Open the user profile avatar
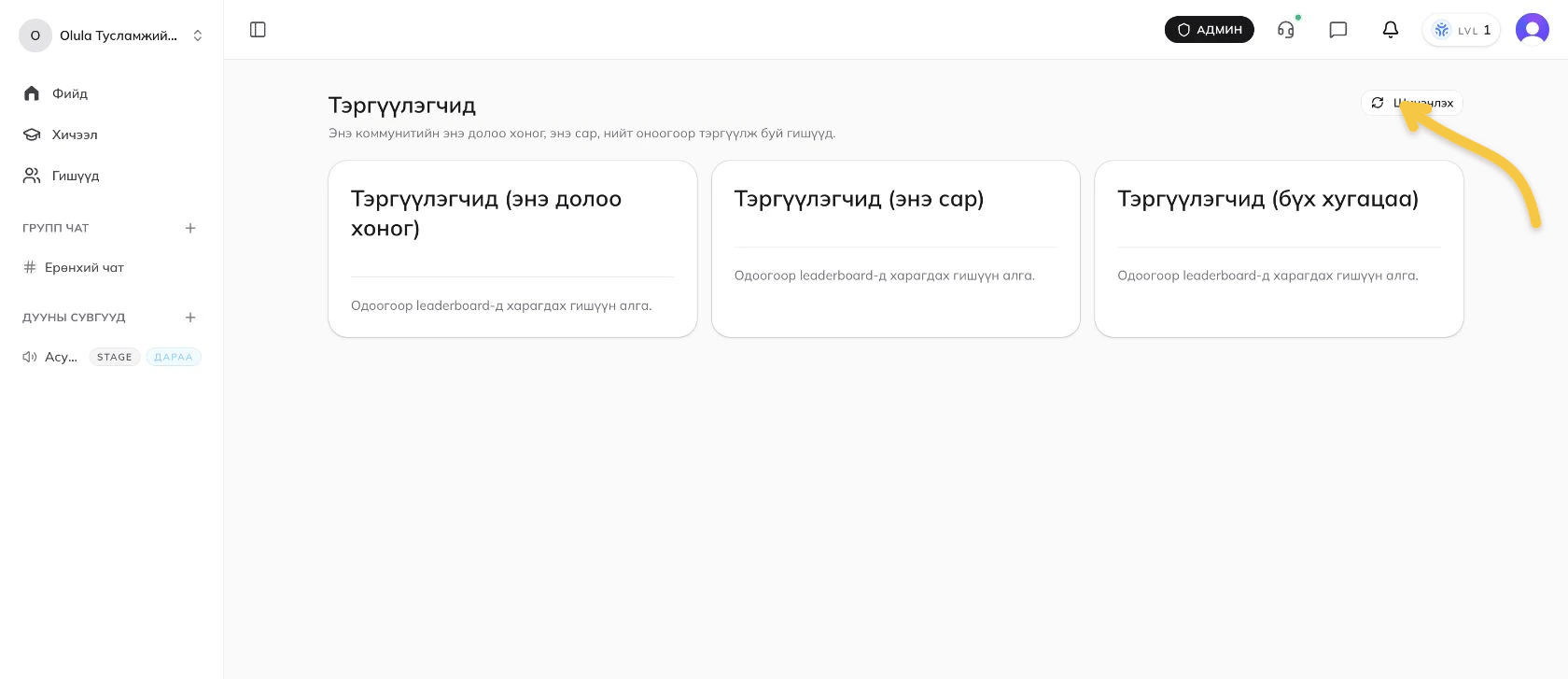1568x679 pixels. (1533, 30)
